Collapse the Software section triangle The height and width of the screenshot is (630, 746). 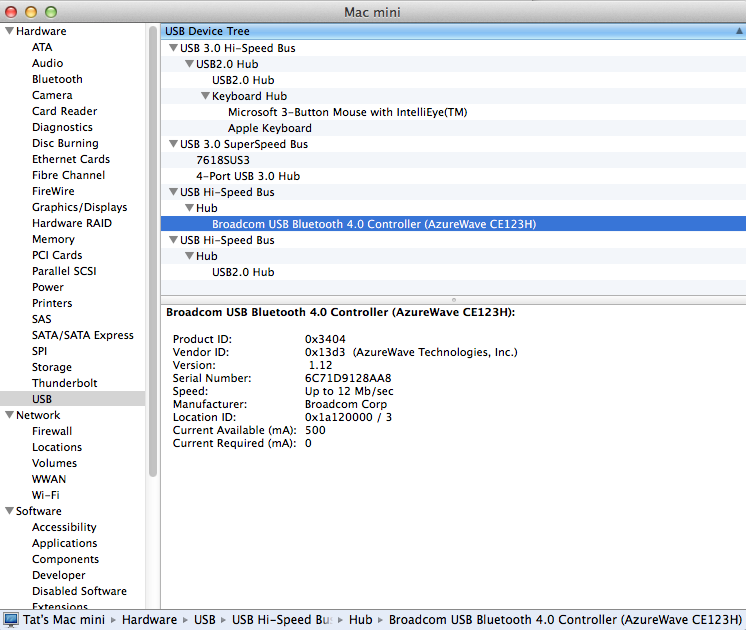point(9,512)
